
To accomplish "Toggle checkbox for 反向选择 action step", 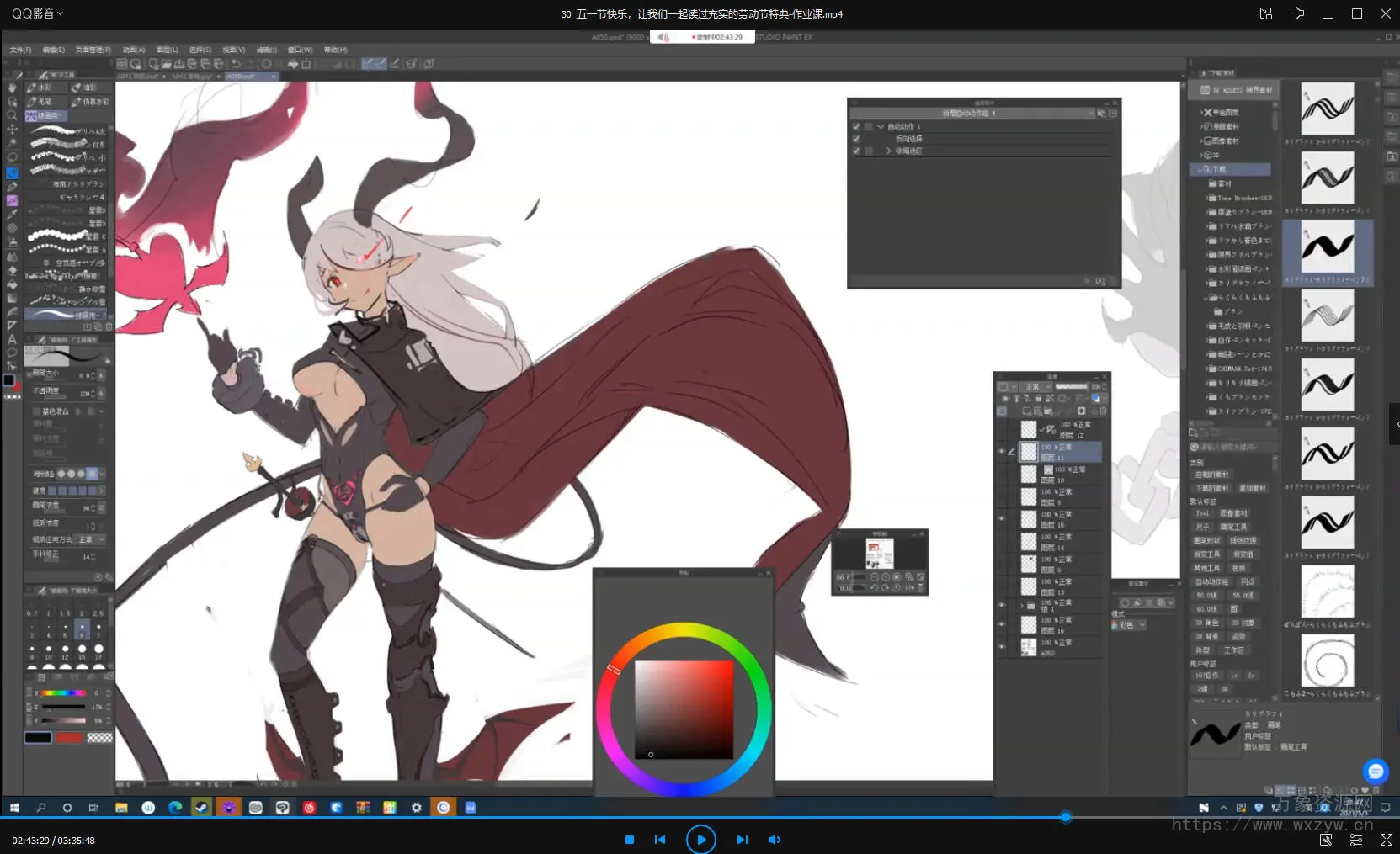I will pyautogui.click(x=856, y=139).
